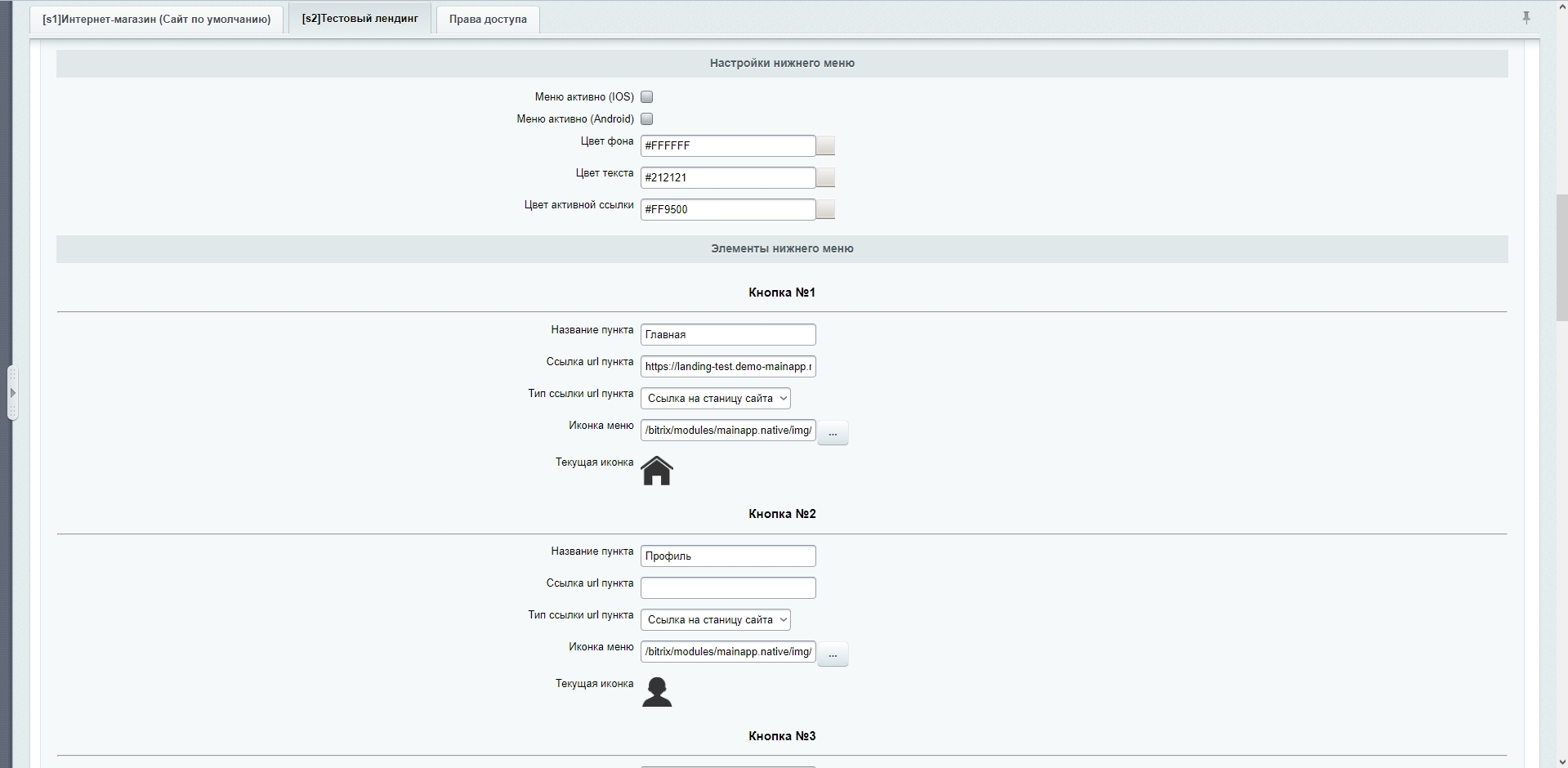Viewport: 1568px width, 768px height.
Task: Browse icon file for Кнопка №2
Action: pyautogui.click(x=833, y=654)
